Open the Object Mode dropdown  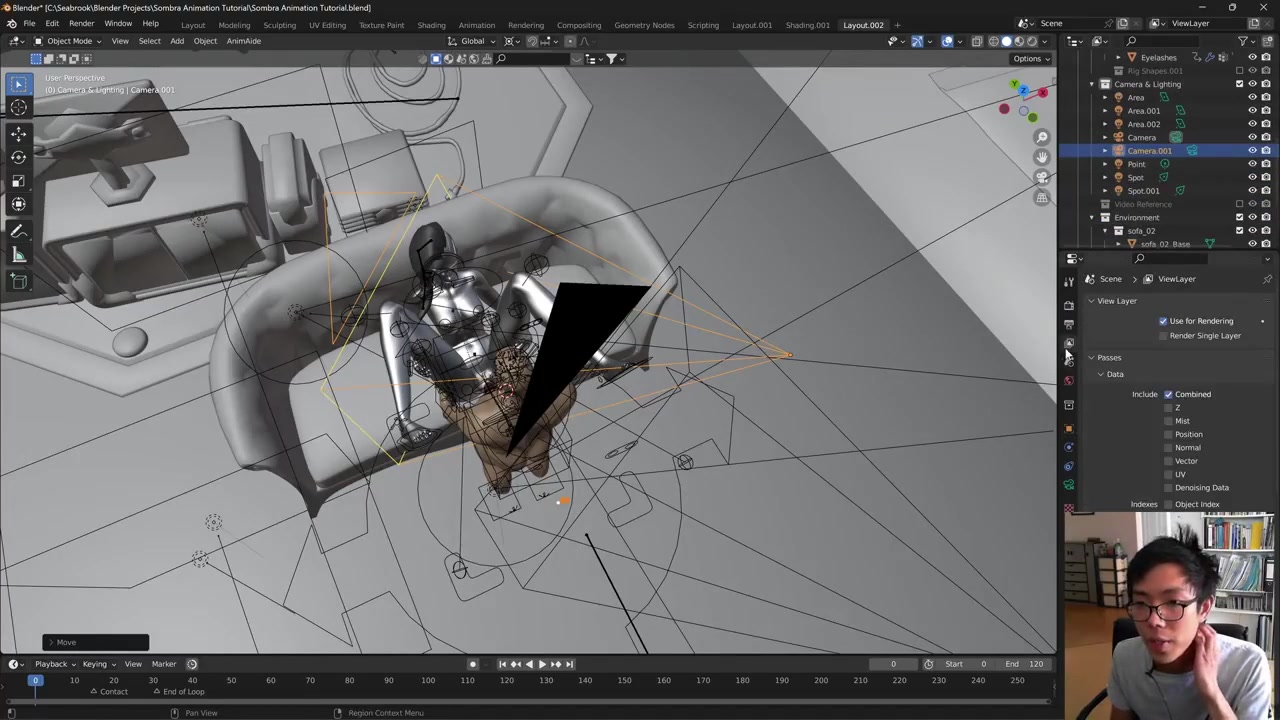[x=68, y=41]
